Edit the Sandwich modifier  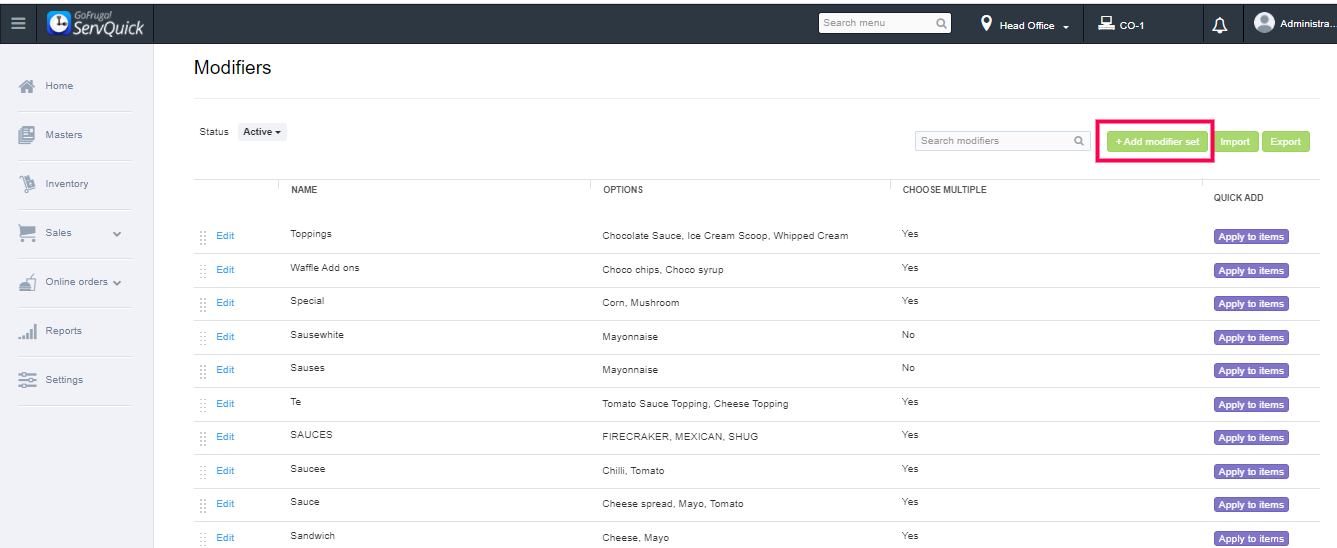tap(225, 538)
